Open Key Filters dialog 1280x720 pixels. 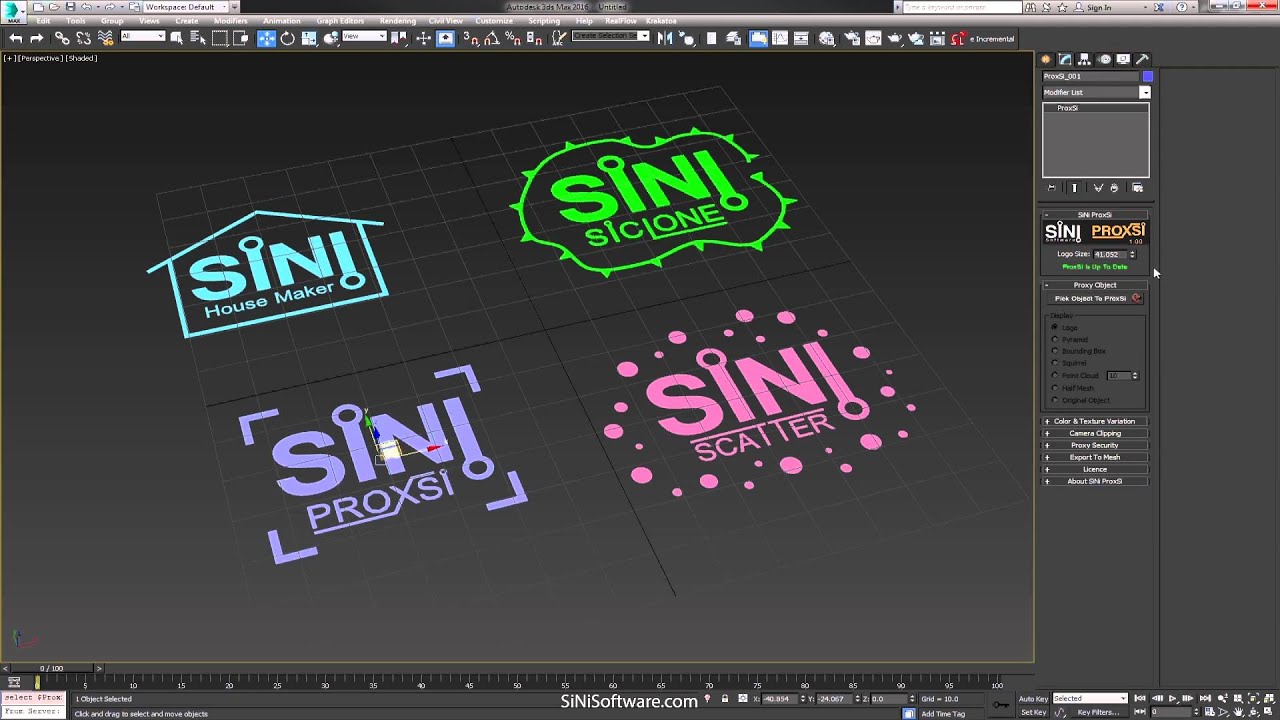pyautogui.click(x=1098, y=712)
